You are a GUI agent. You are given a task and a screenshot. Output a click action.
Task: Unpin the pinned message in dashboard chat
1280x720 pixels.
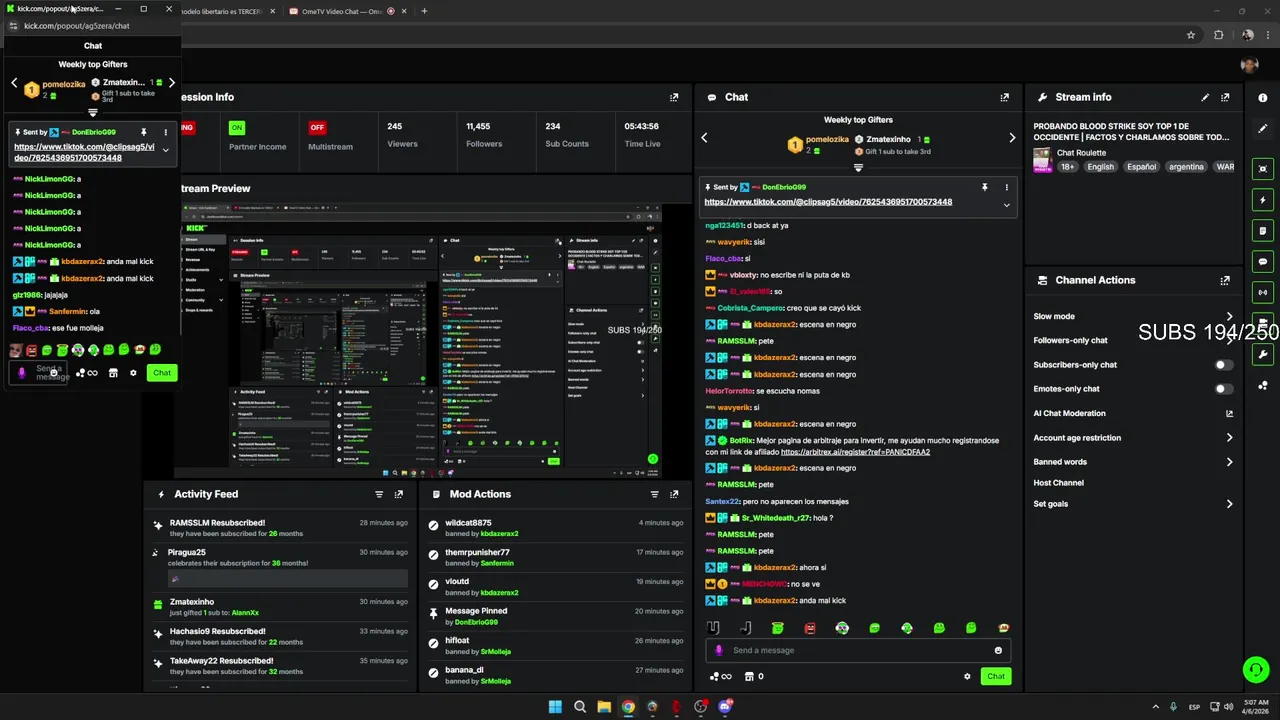click(x=984, y=187)
